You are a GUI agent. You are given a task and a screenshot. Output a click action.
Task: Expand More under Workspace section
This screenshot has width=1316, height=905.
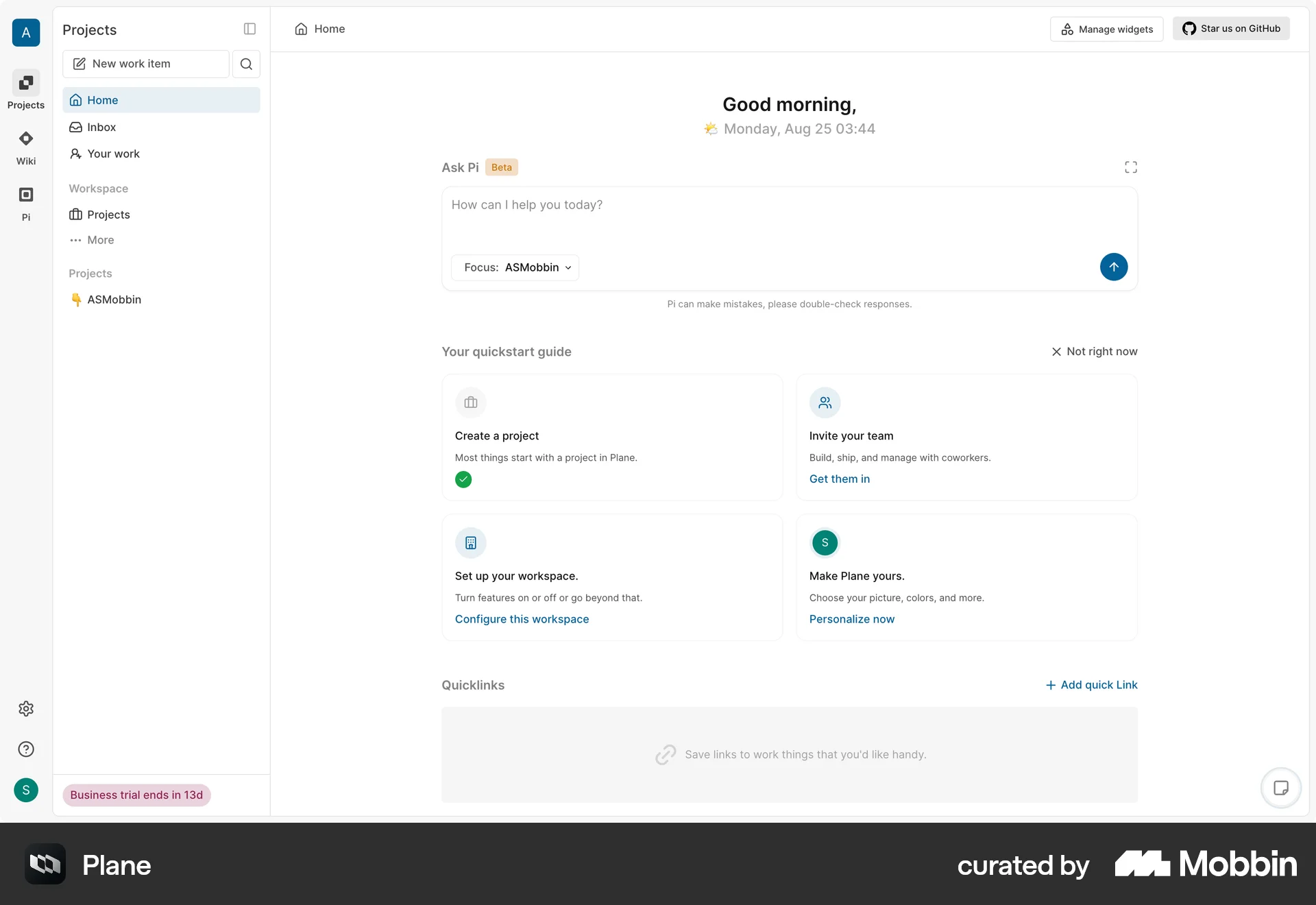coord(161,240)
